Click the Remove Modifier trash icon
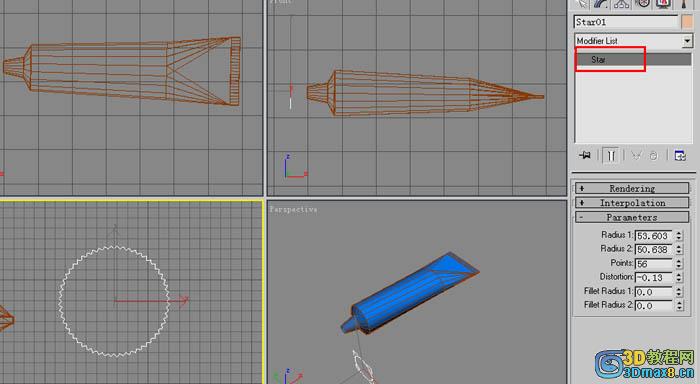 click(x=654, y=156)
